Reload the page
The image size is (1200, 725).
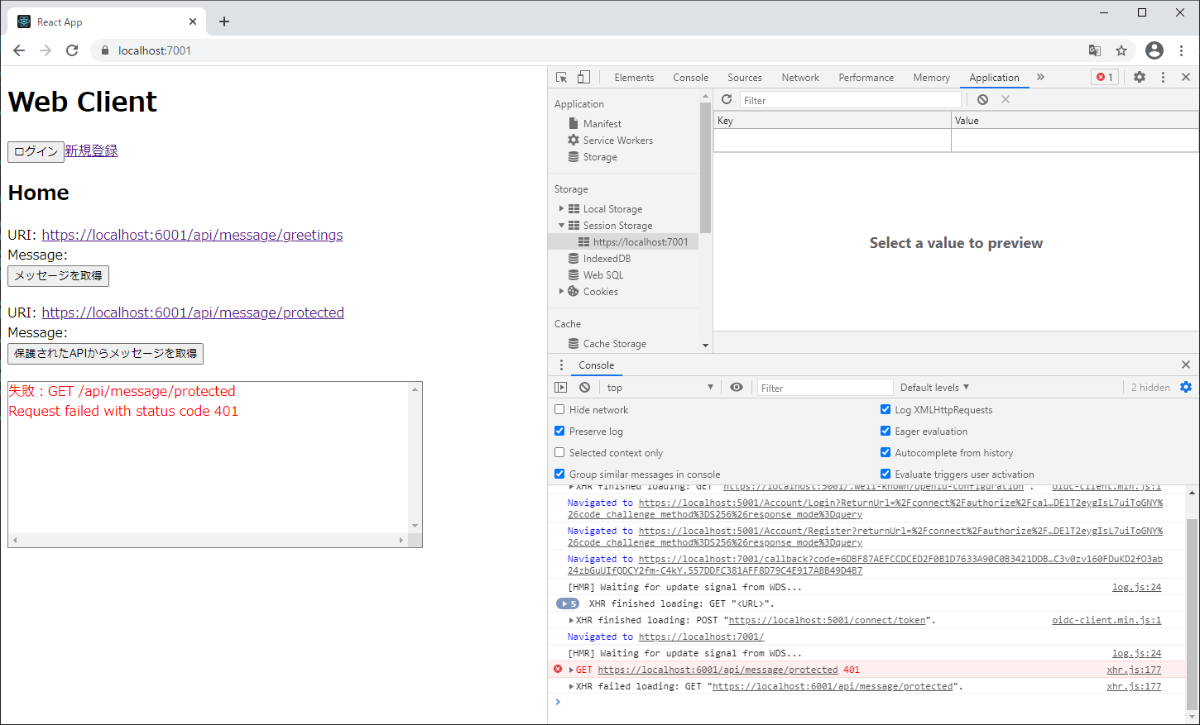point(72,50)
